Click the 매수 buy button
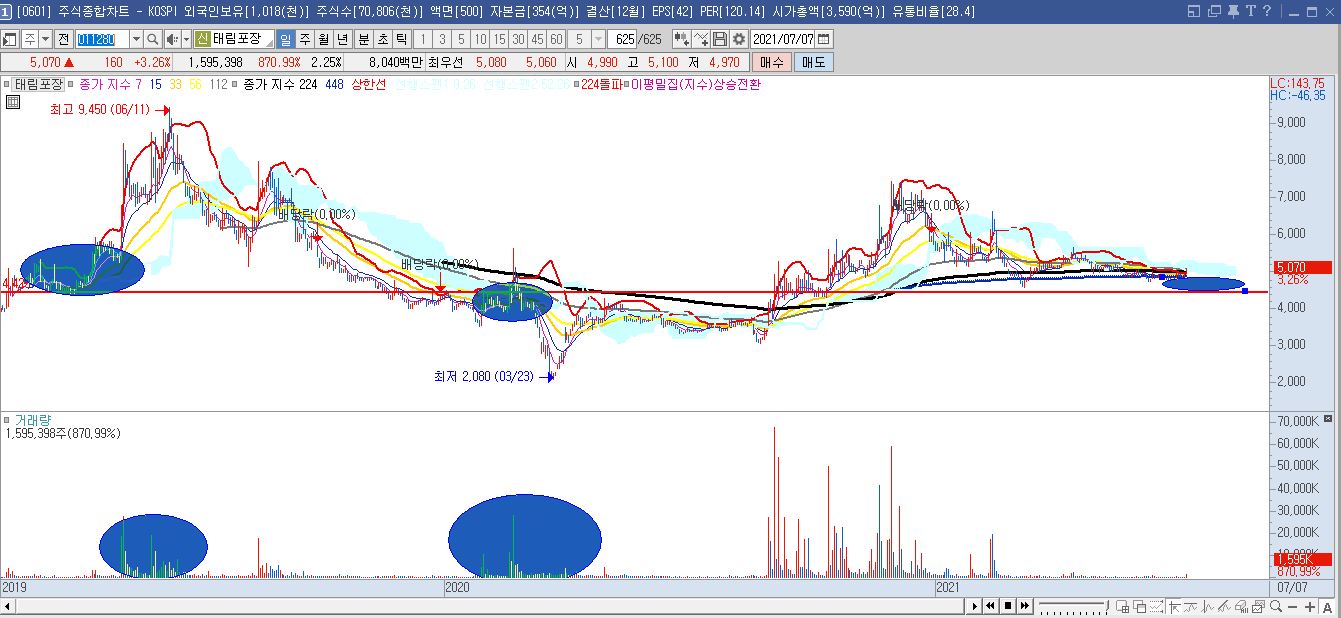This screenshot has width=1341, height=618. tap(772, 62)
